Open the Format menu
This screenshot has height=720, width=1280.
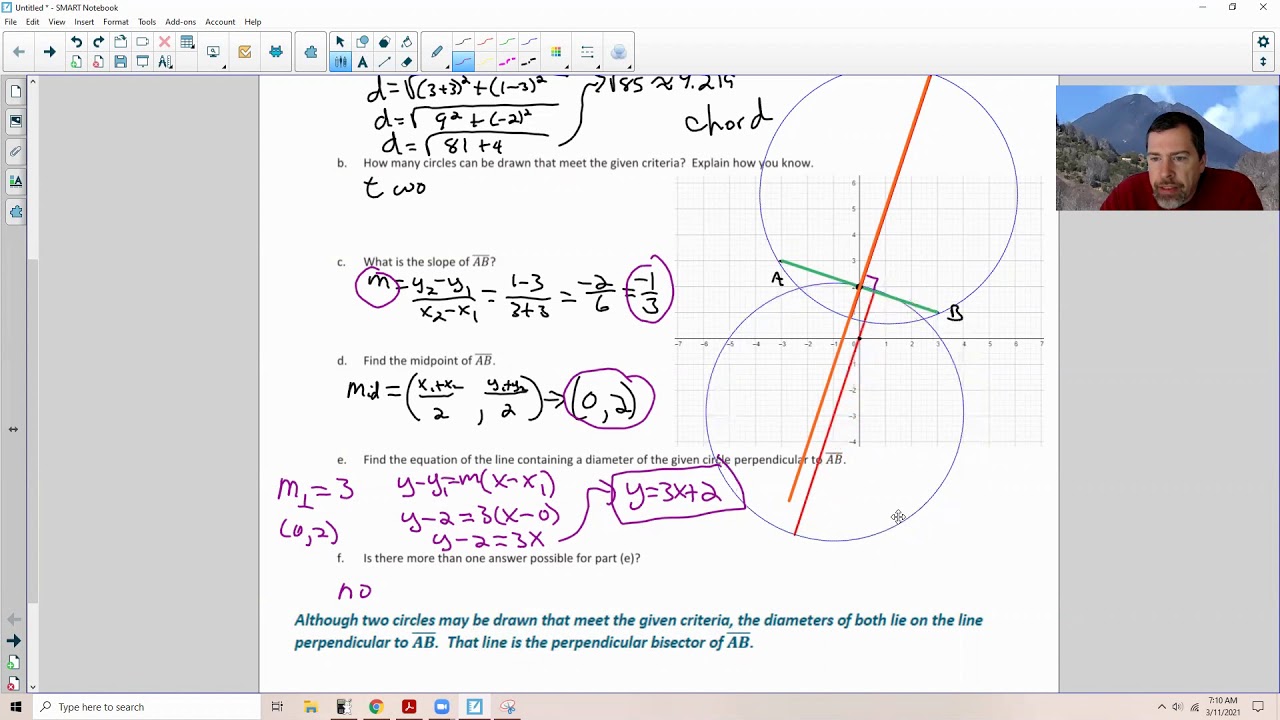(115, 22)
